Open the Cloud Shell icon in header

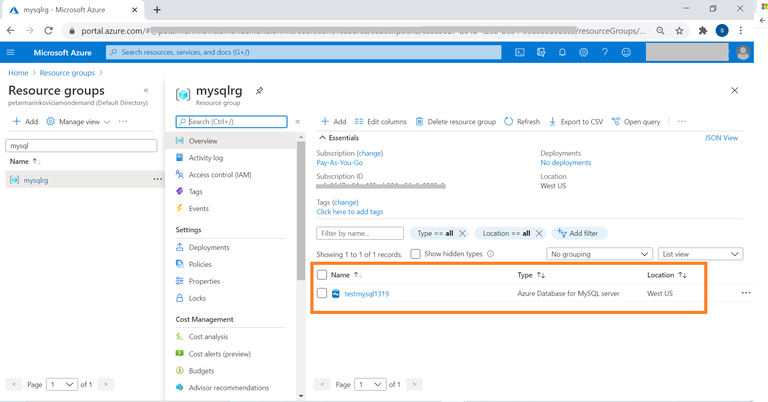[x=520, y=52]
